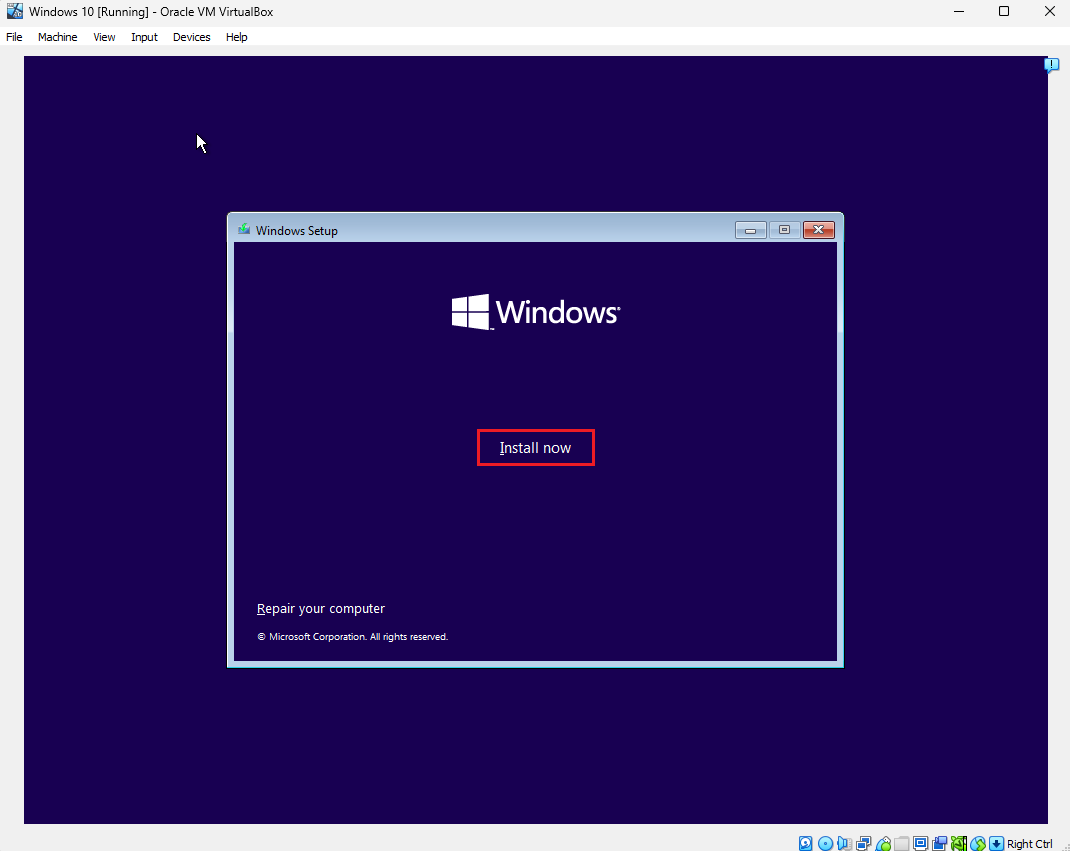Click the VirtualBox window title icon

(14, 11)
